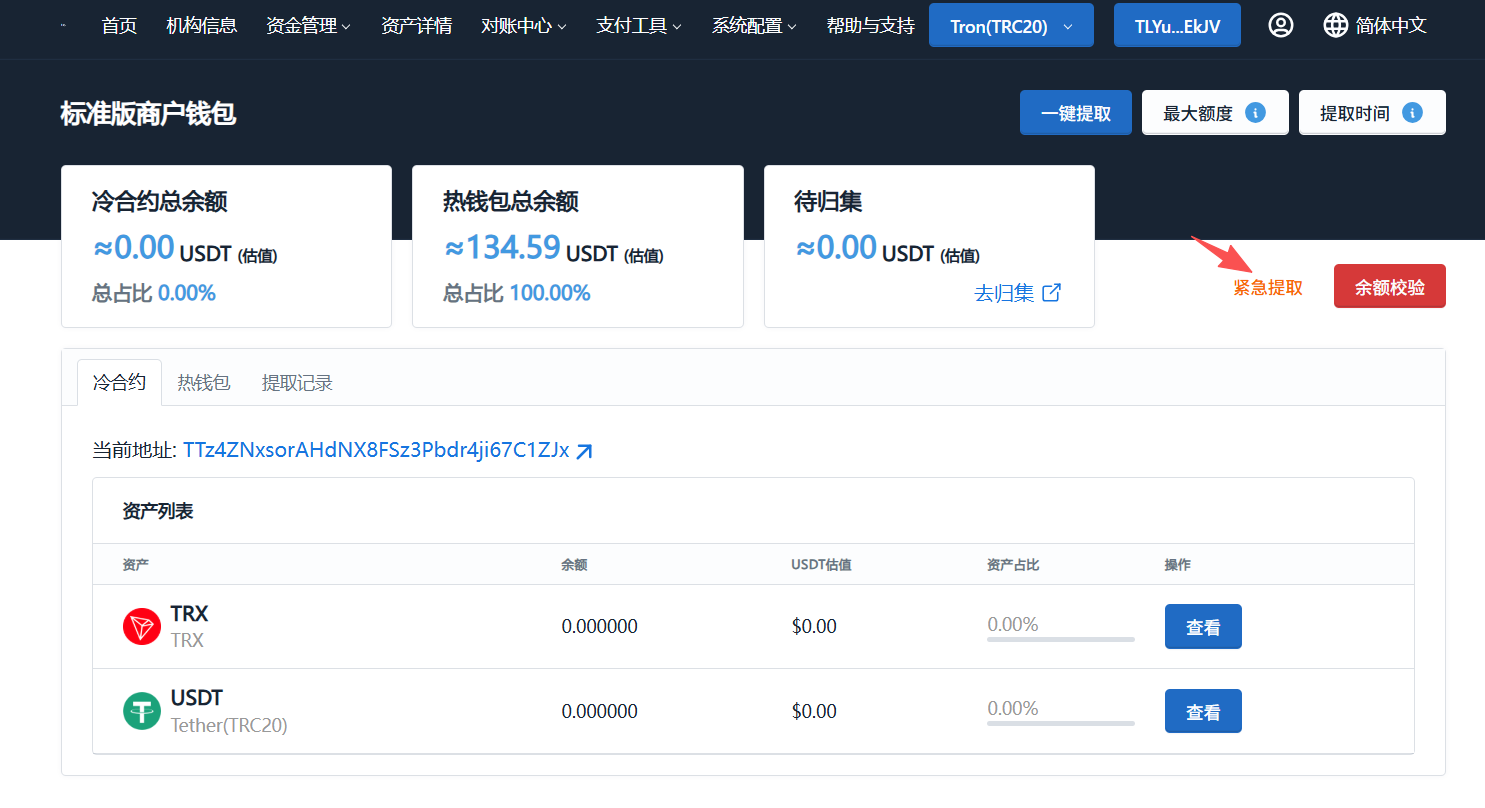The image size is (1485, 808).
Task: Click the 资产占比 column header
Action: 1013,565
